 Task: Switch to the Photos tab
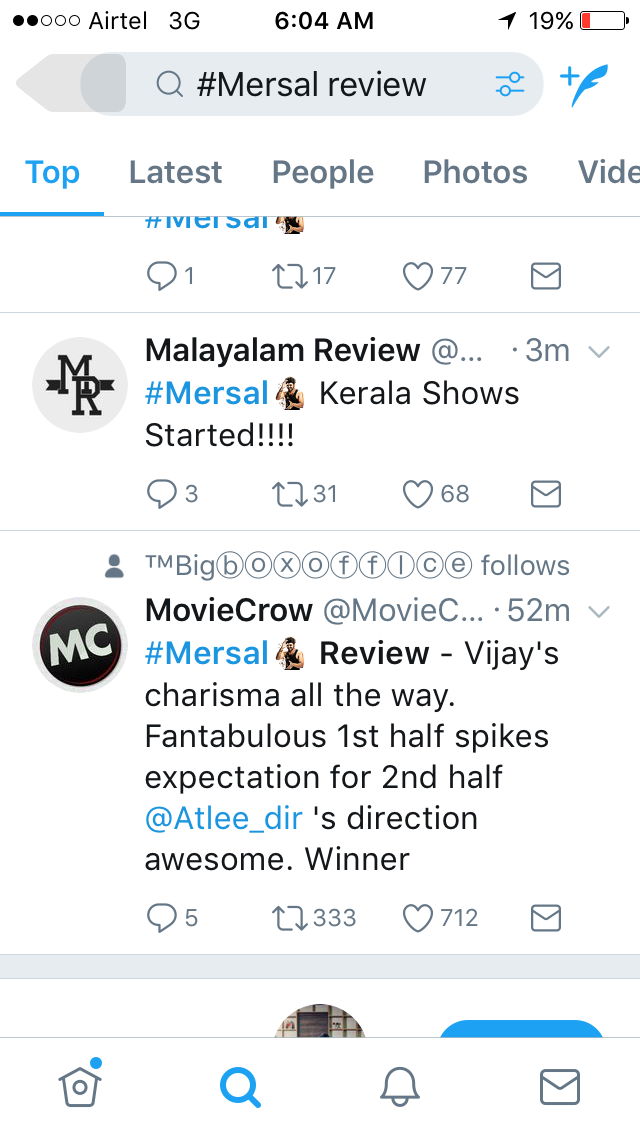(x=475, y=172)
